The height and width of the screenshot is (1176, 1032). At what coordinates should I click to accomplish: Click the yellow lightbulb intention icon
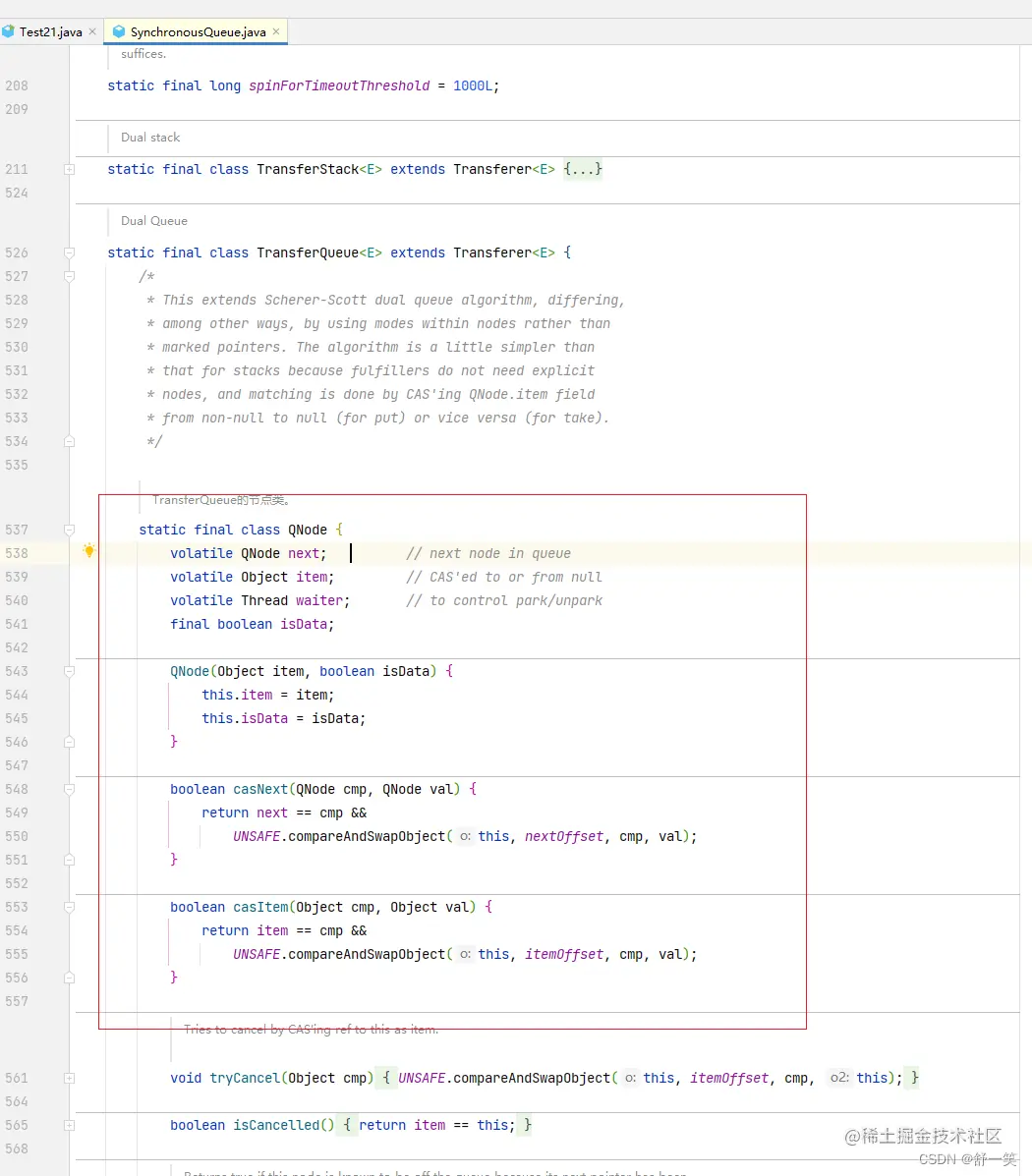point(88,551)
